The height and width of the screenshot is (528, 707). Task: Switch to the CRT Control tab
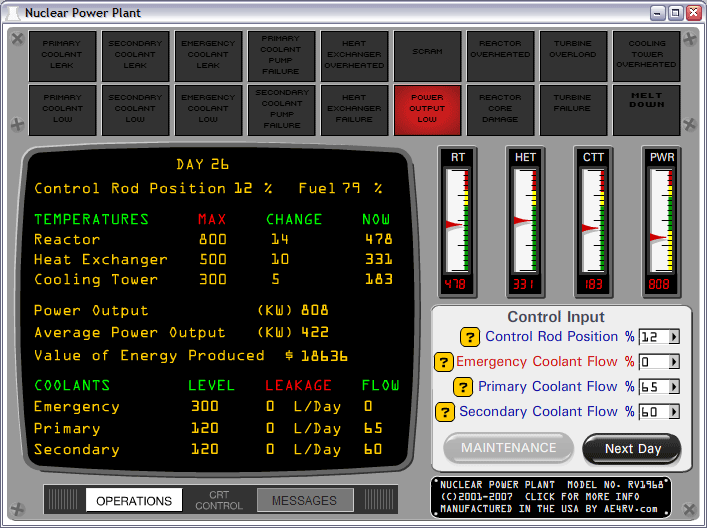coord(219,500)
